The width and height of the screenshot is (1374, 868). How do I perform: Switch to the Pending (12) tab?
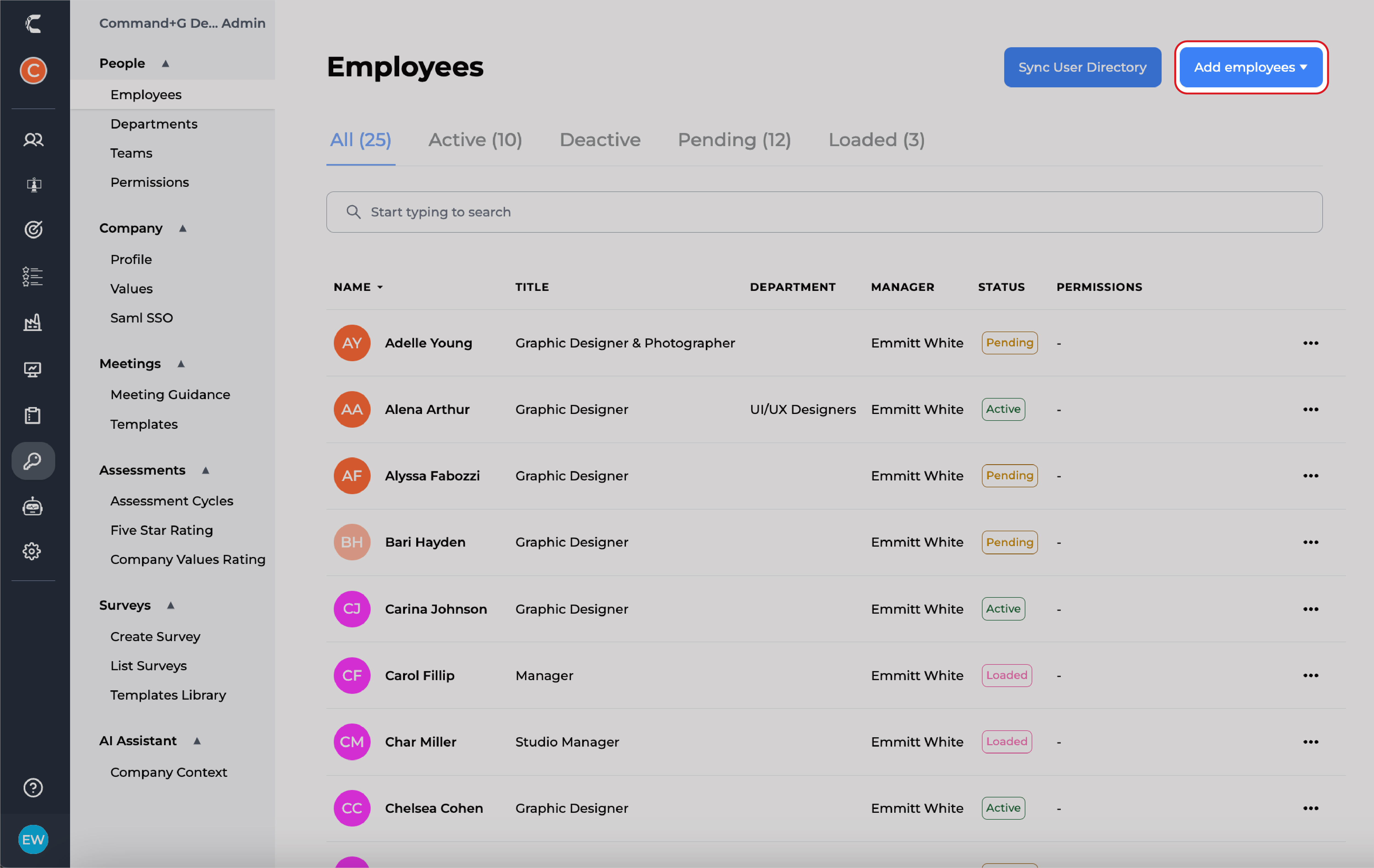[x=734, y=140]
